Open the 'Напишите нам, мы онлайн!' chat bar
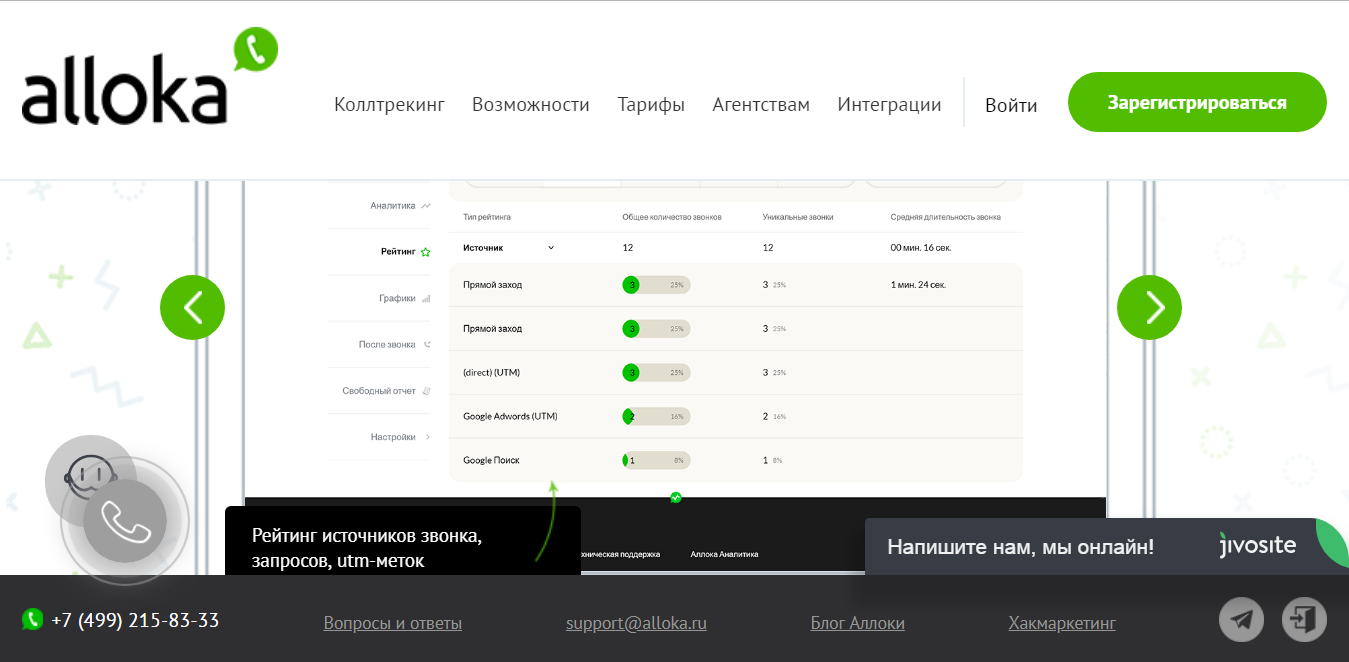This screenshot has height=662, width=1349. click(1020, 546)
